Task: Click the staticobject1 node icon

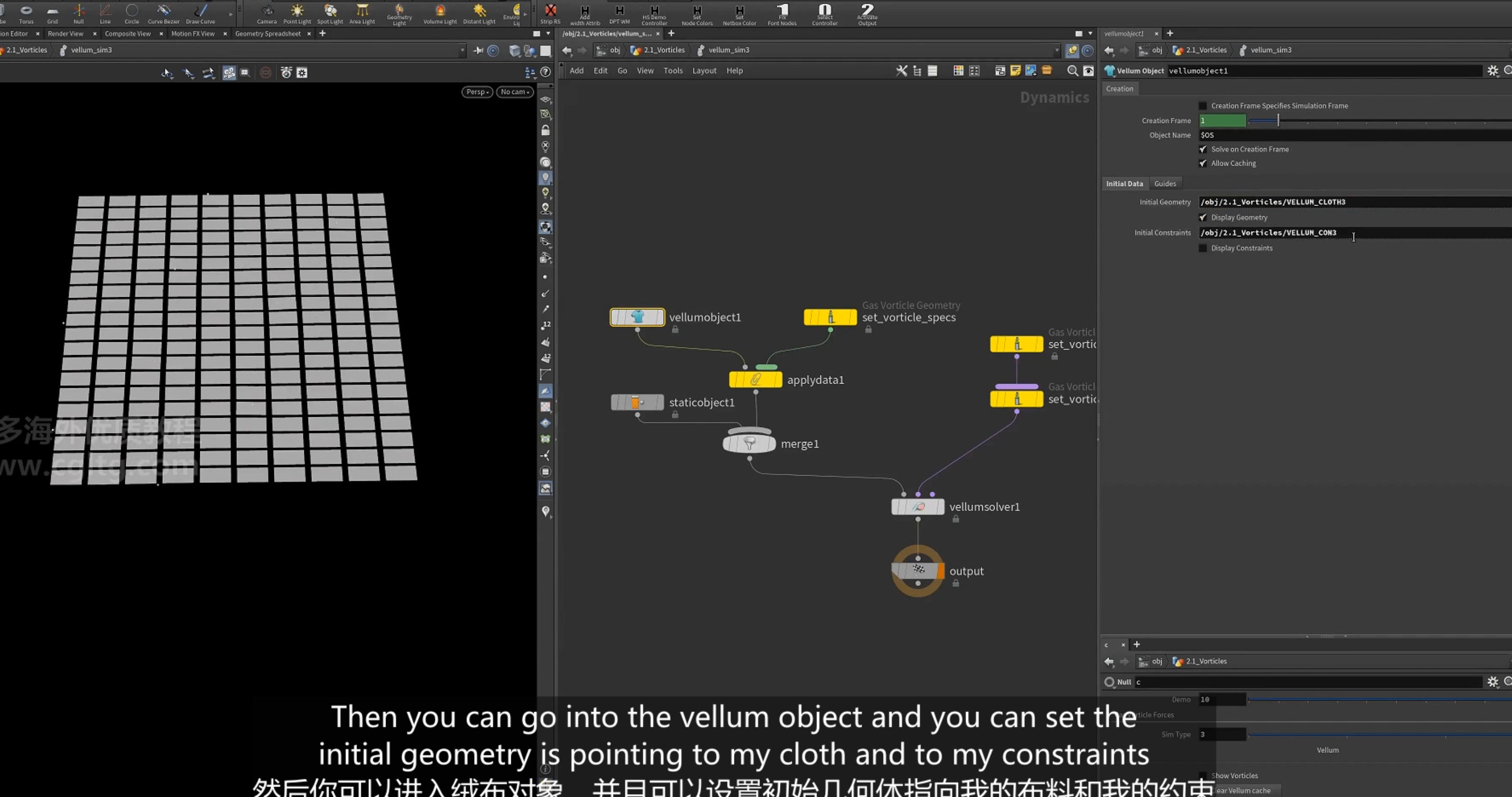Action: [x=637, y=402]
